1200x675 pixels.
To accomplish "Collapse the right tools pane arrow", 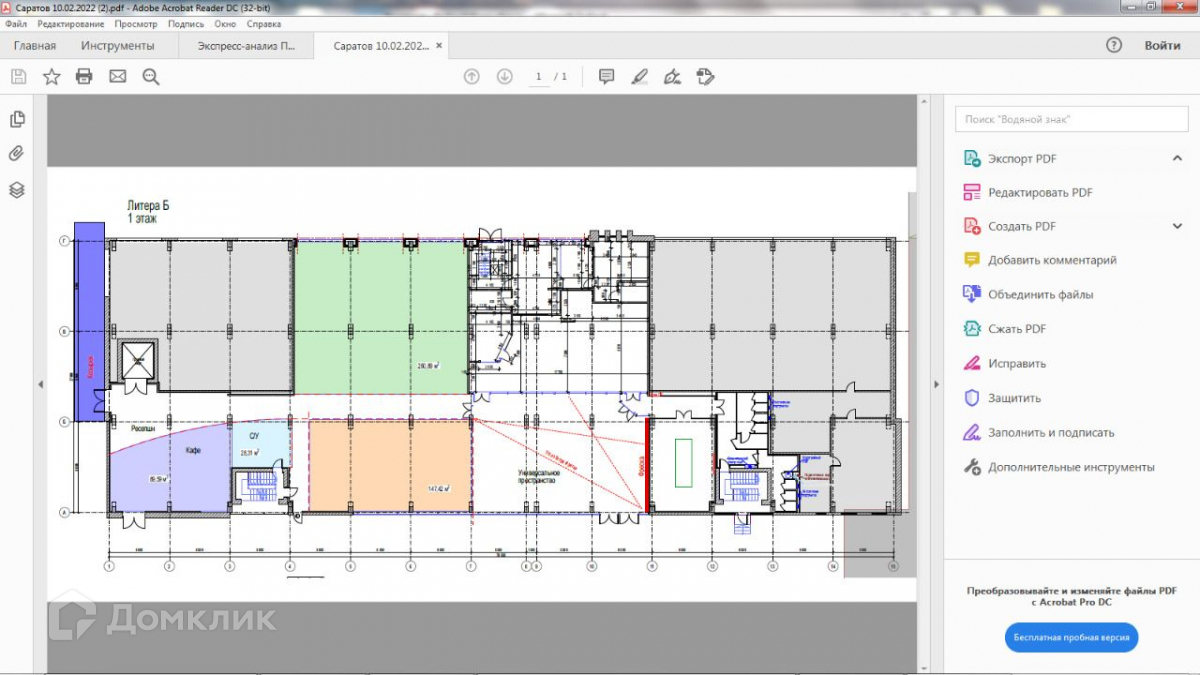I will (x=935, y=385).
